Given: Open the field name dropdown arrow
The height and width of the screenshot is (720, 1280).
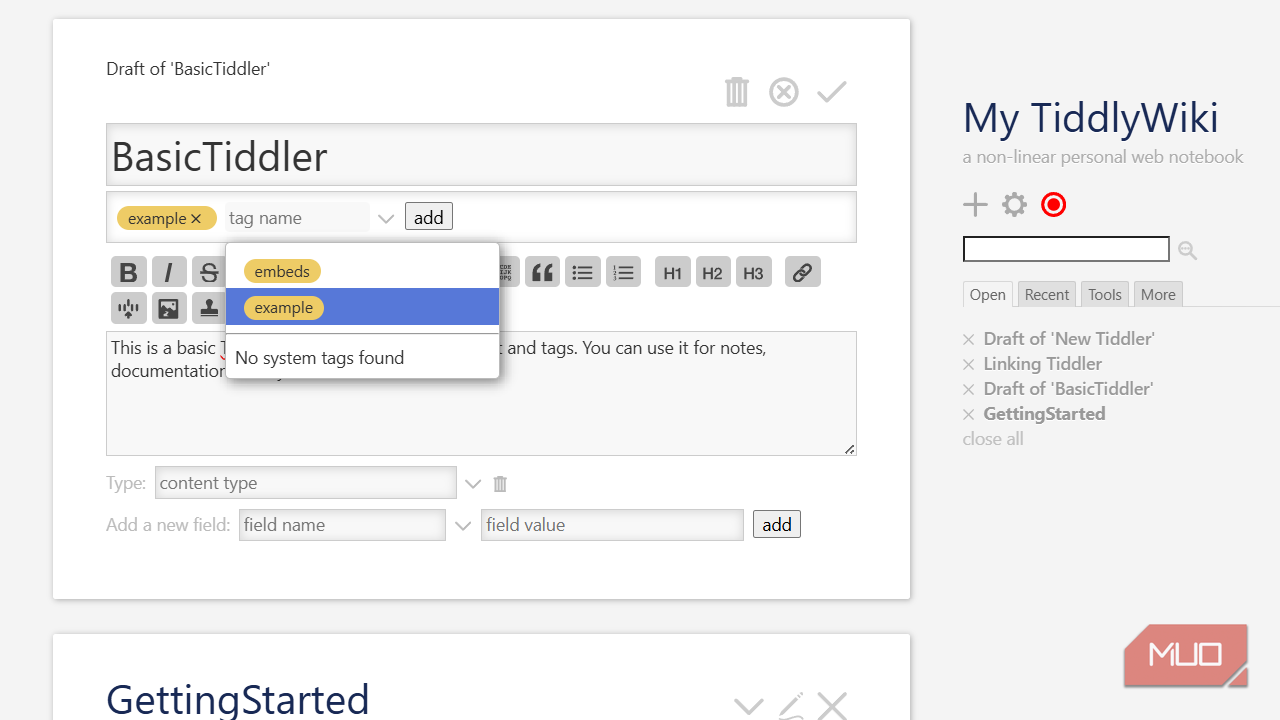Looking at the screenshot, I should [x=462, y=525].
